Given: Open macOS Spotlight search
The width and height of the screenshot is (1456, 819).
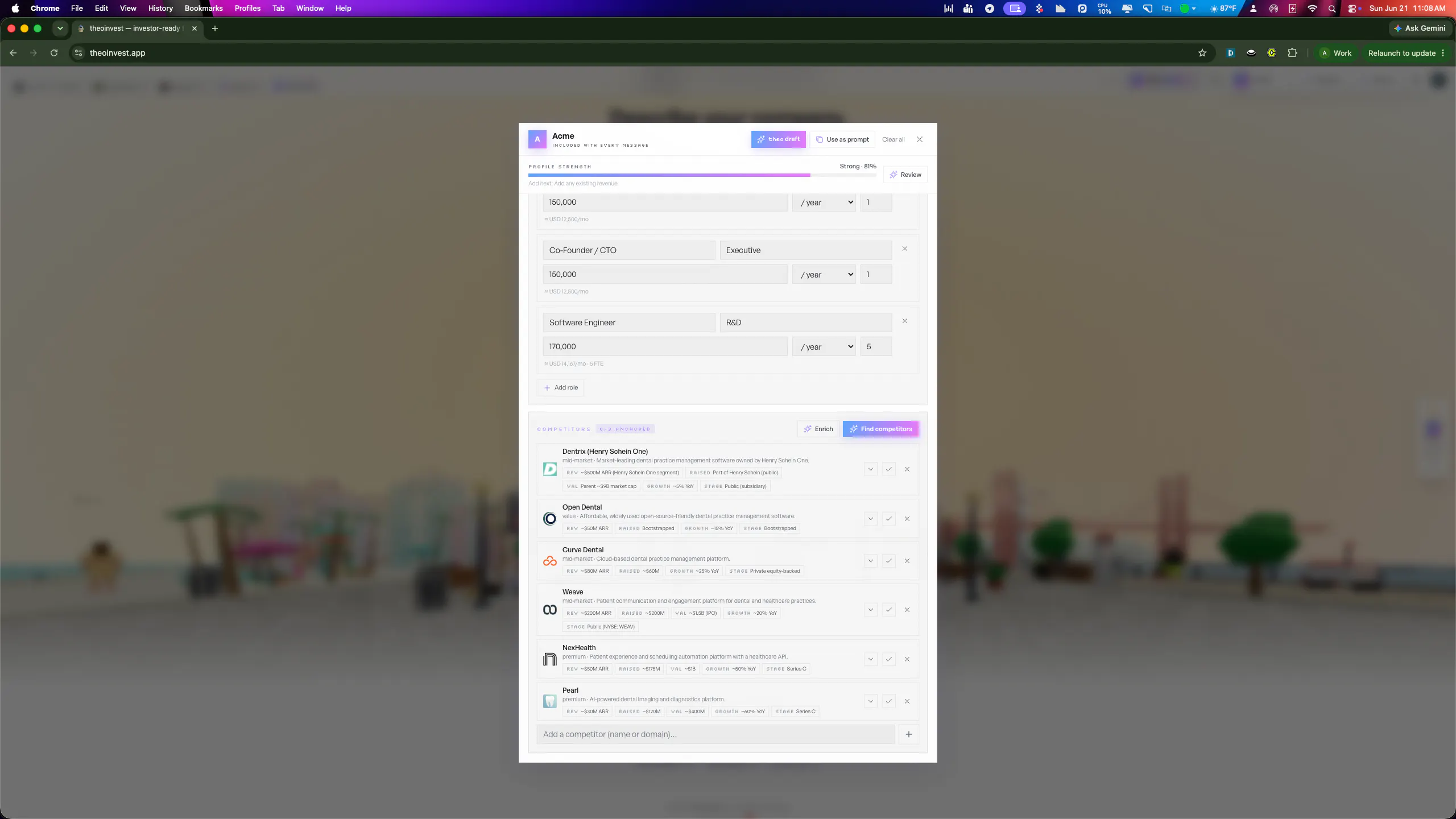Looking at the screenshot, I should pyautogui.click(x=1332, y=9).
